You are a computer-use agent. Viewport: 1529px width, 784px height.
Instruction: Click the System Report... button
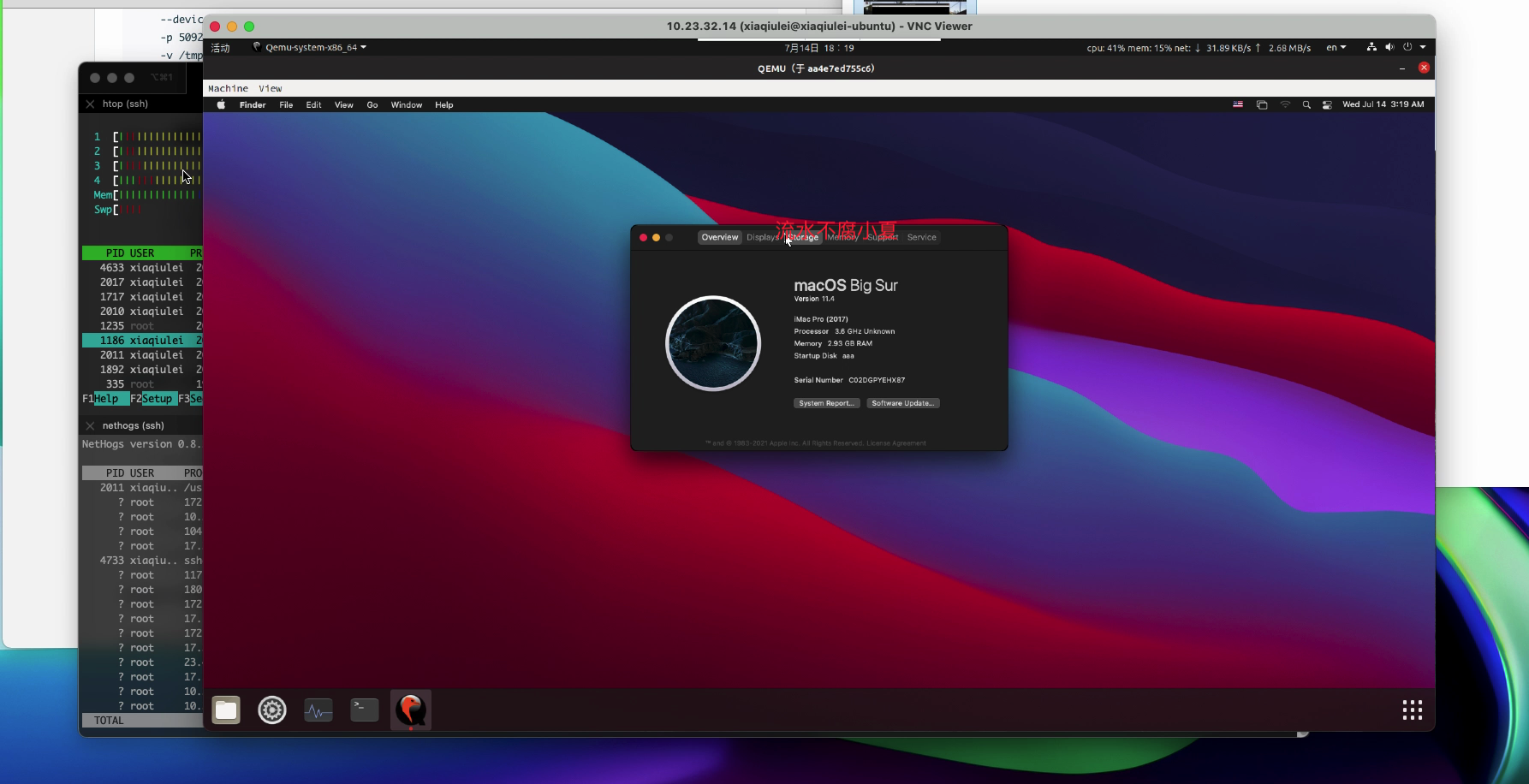(826, 403)
